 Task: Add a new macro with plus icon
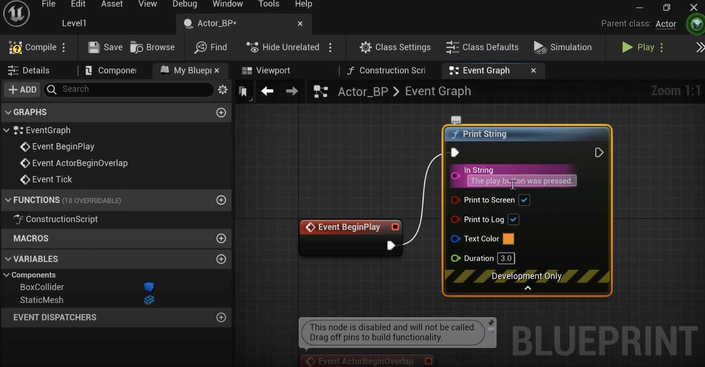[x=221, y=238]
